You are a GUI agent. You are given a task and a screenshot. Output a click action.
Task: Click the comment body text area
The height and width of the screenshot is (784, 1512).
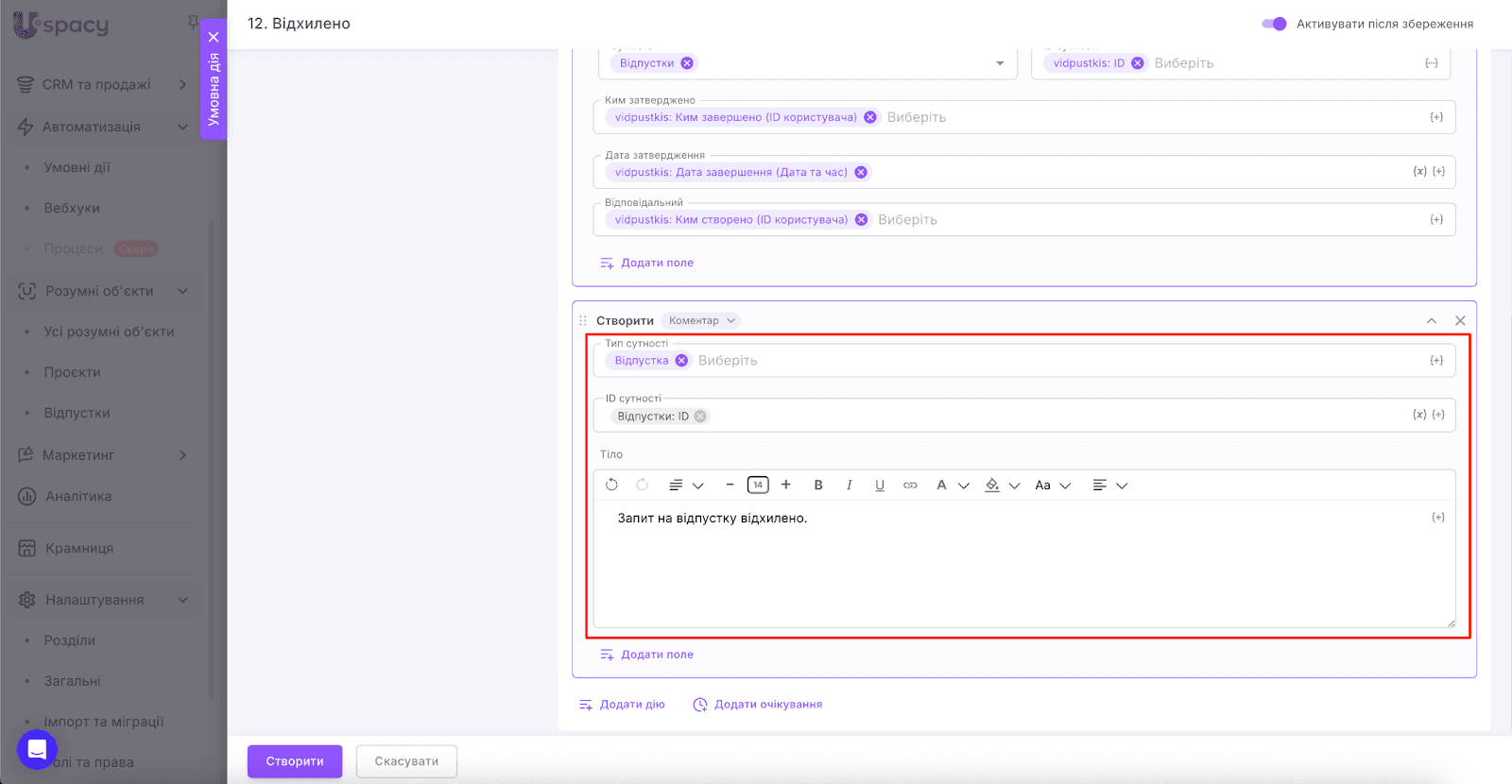coord(1024,564)
